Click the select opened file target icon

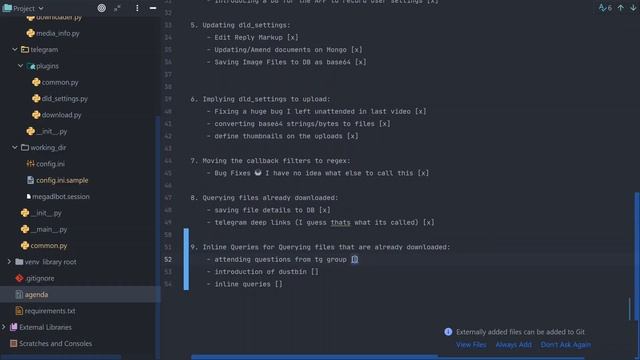tap(102, 8)
